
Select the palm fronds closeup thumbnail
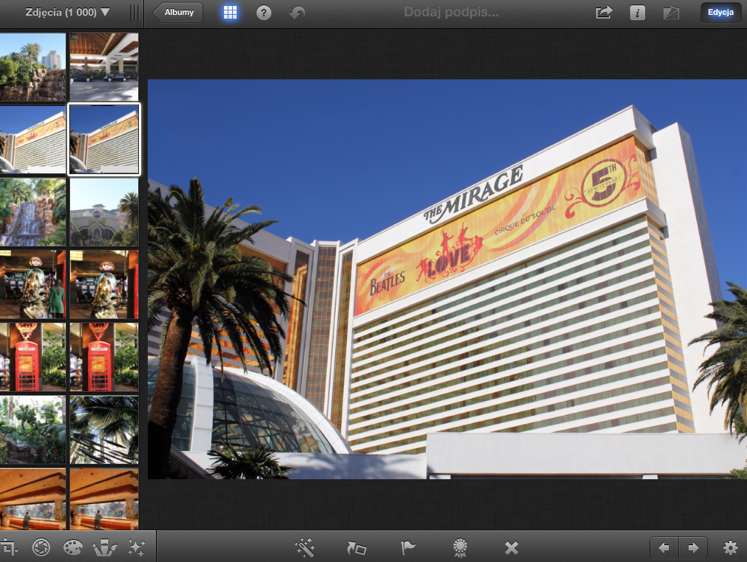(x=104, y=430)
